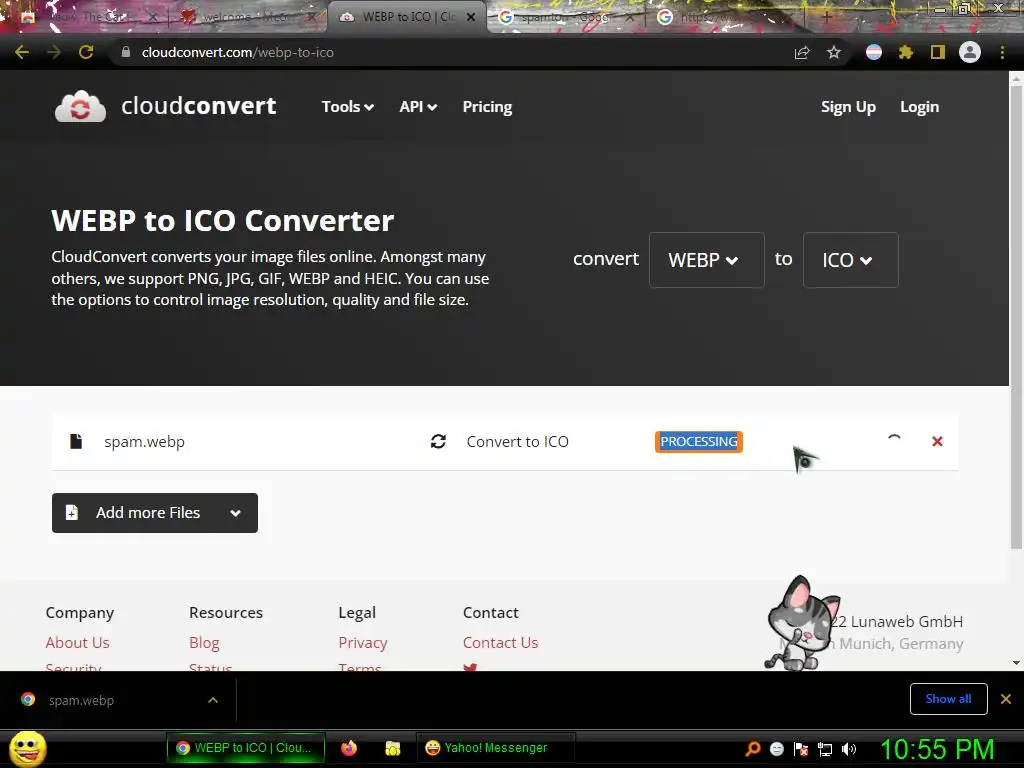Click the padlock site info icon
Viewport: 1024px width, 768px height.
point(125,52)
